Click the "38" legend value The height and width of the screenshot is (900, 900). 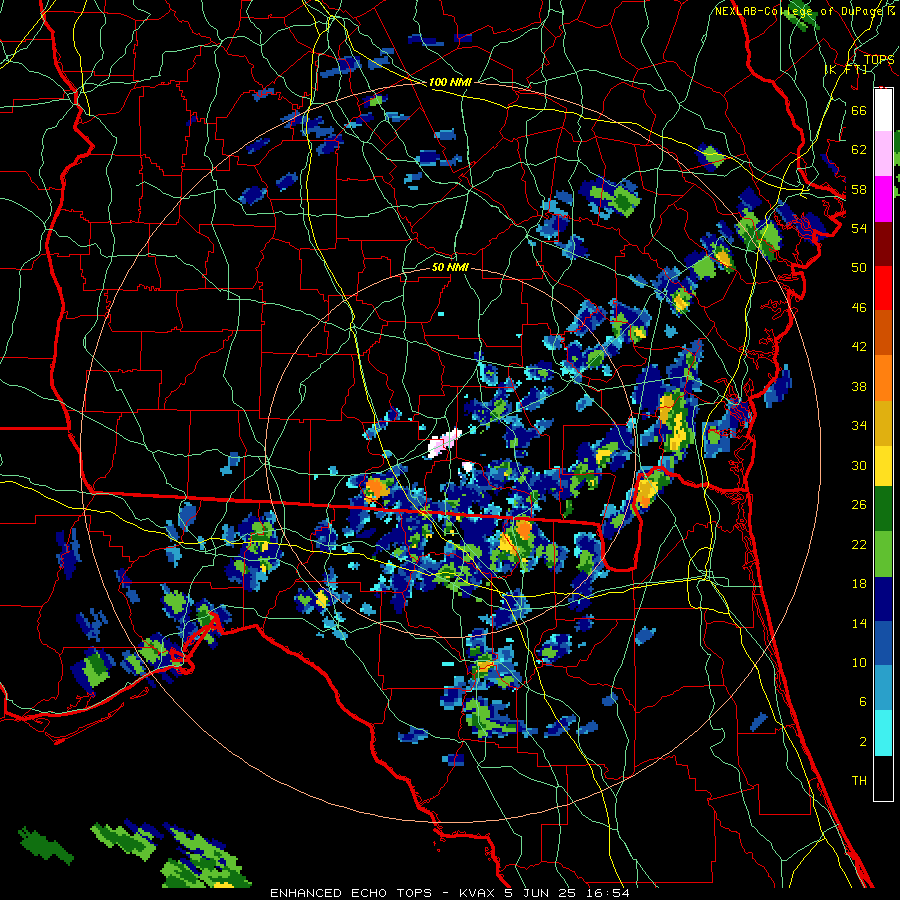coord(859,386)
